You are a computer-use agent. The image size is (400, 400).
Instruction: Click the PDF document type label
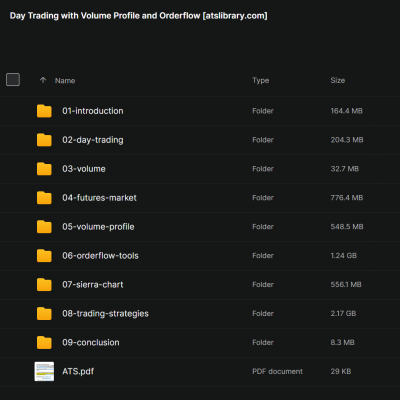277,372
